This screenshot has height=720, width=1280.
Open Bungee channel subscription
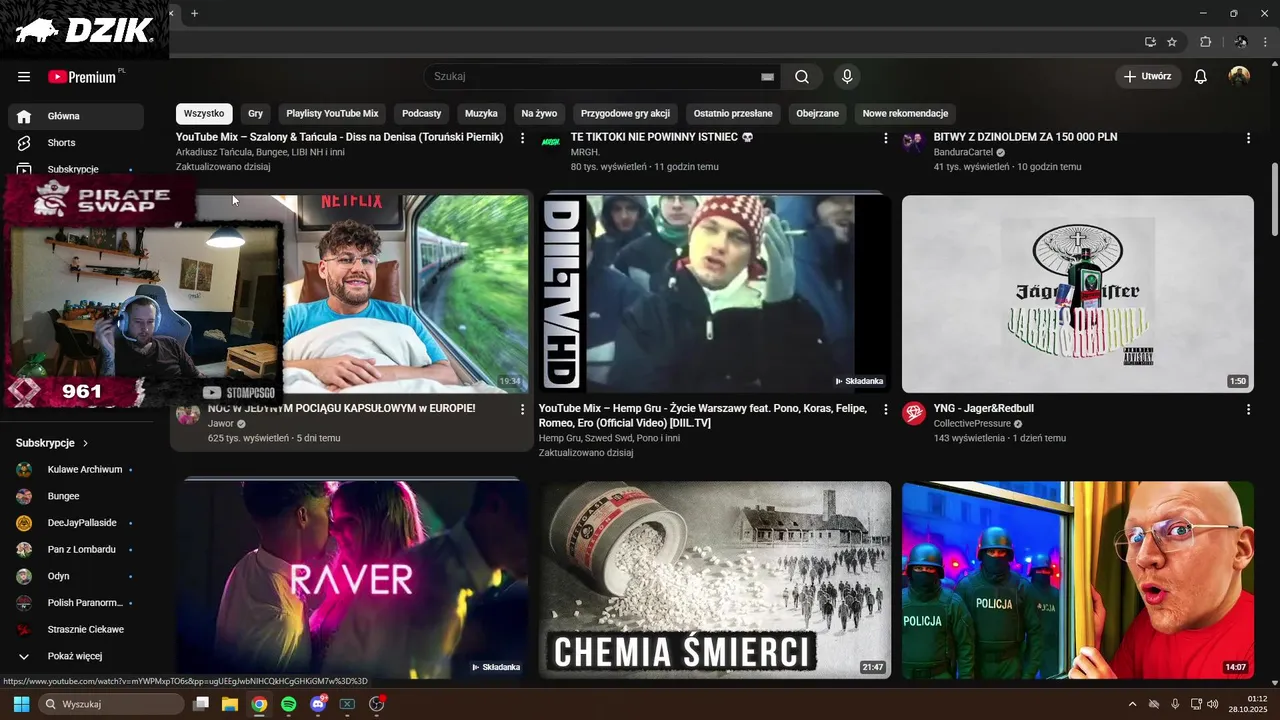tap(75, 496)
